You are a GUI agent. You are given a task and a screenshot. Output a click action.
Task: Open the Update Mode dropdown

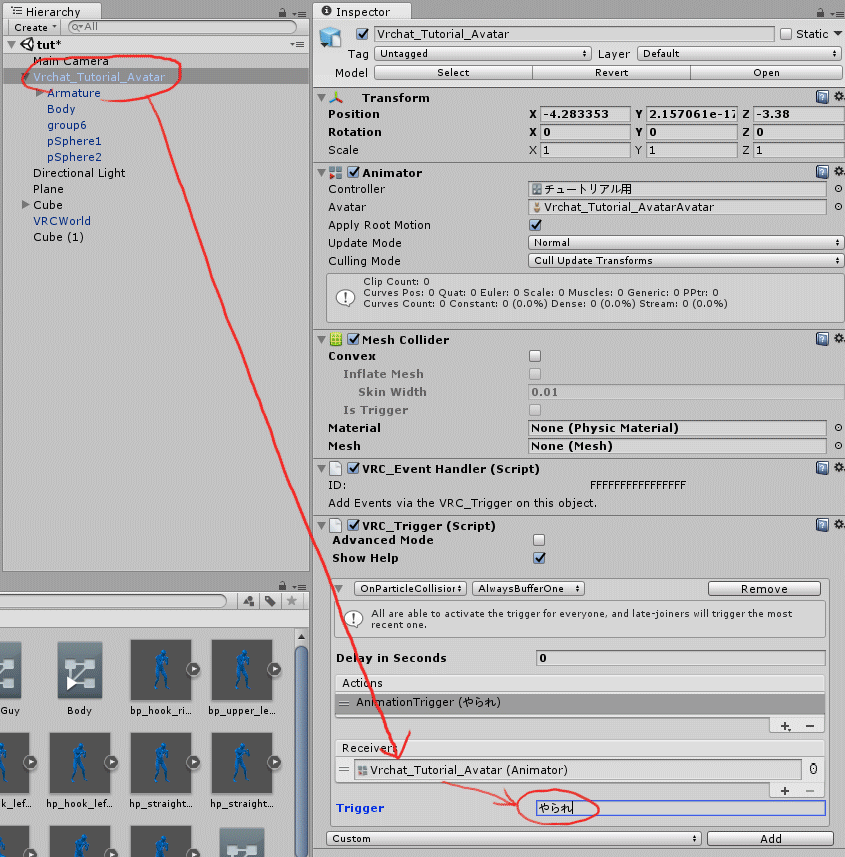coord(686,243)
